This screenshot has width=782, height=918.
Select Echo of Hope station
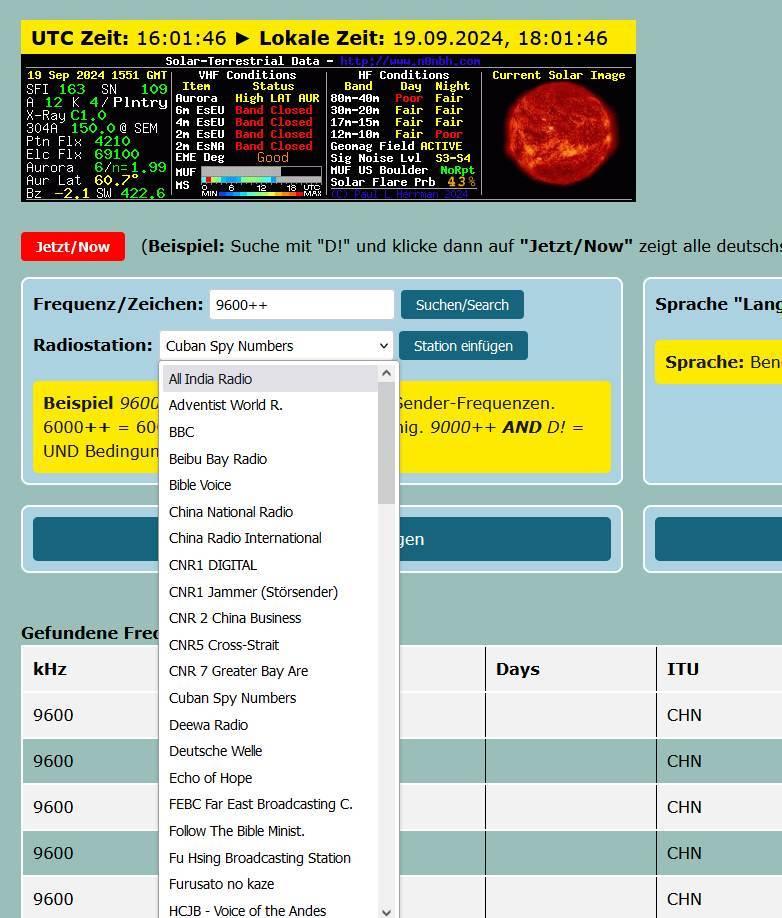210,778
